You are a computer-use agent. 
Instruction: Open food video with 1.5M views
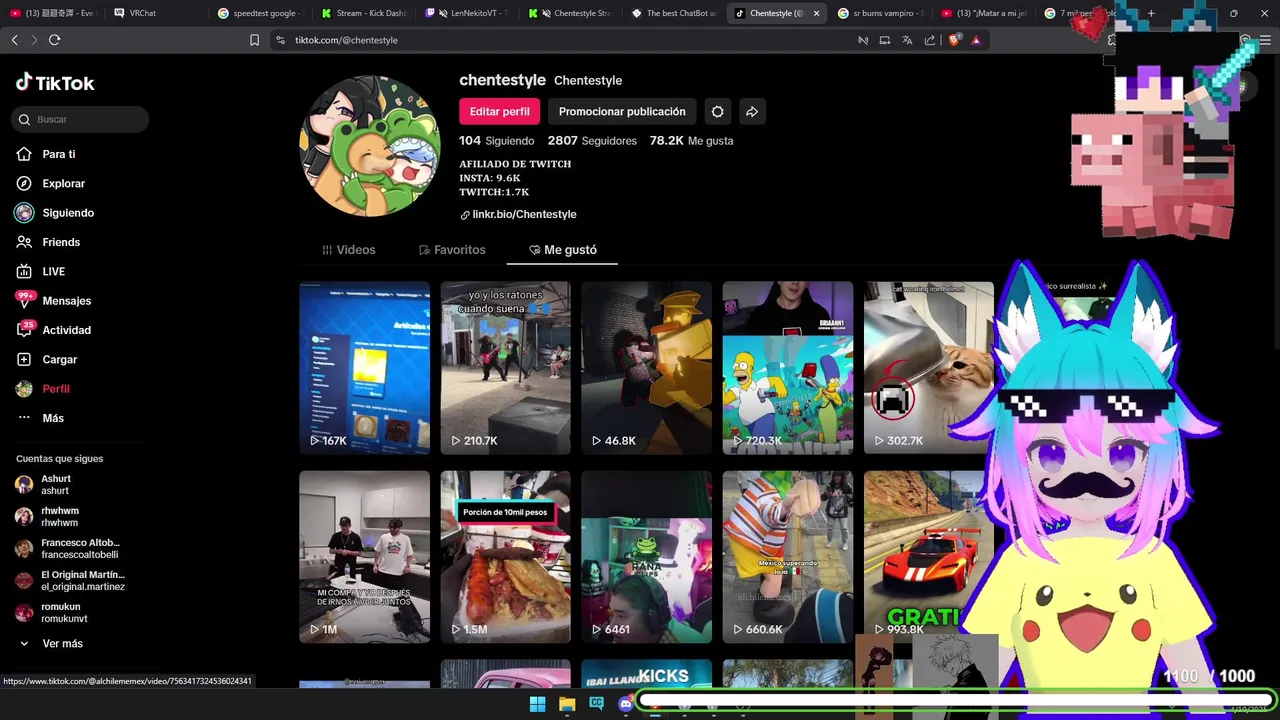pyautogui.click(x=505, y=557)
